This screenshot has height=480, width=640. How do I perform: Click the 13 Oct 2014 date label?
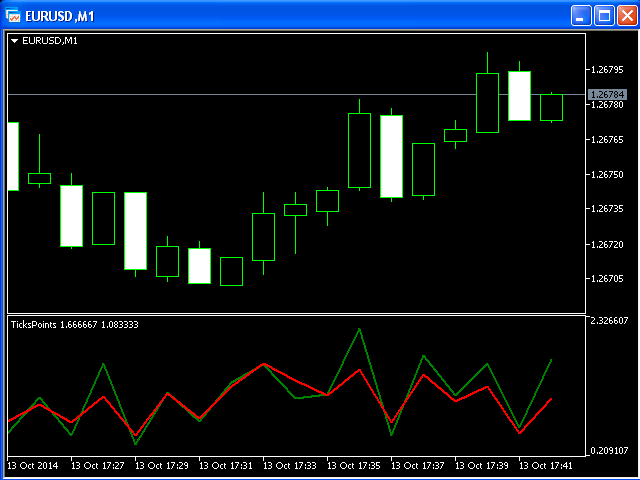[x=34, y=466]
